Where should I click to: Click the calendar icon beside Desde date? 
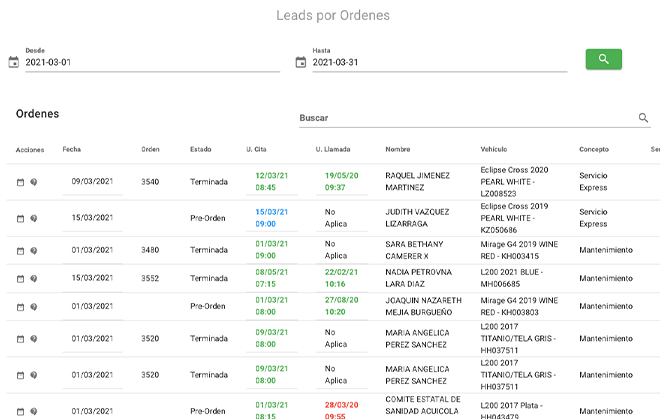pyautogui.click(x=13, y=62)
